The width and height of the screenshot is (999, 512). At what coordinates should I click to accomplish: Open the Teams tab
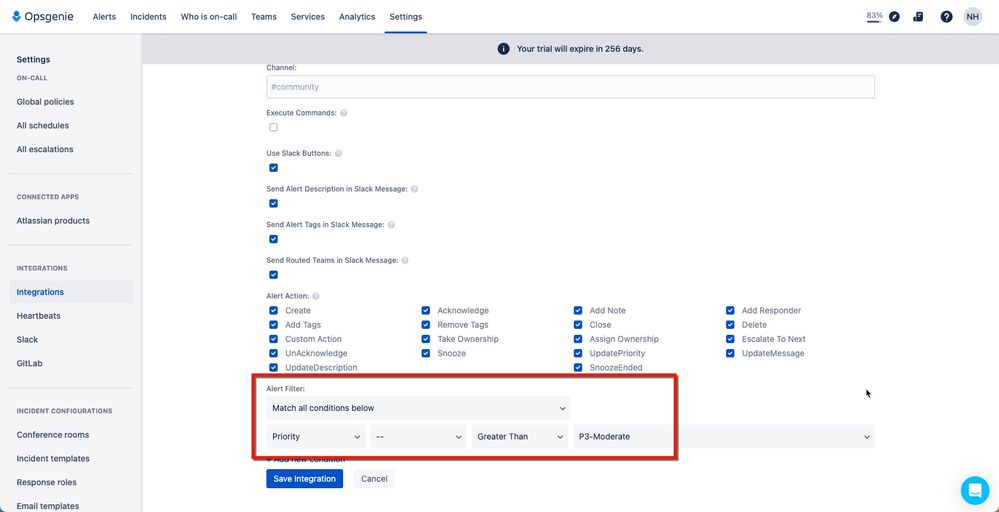(264, 17)
